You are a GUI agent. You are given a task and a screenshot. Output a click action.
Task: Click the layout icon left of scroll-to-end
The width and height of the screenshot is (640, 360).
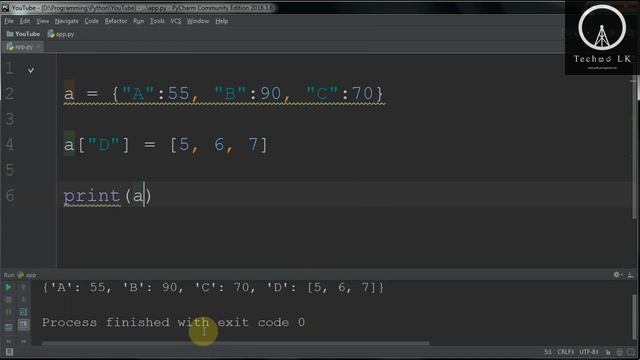coord(8,327)
